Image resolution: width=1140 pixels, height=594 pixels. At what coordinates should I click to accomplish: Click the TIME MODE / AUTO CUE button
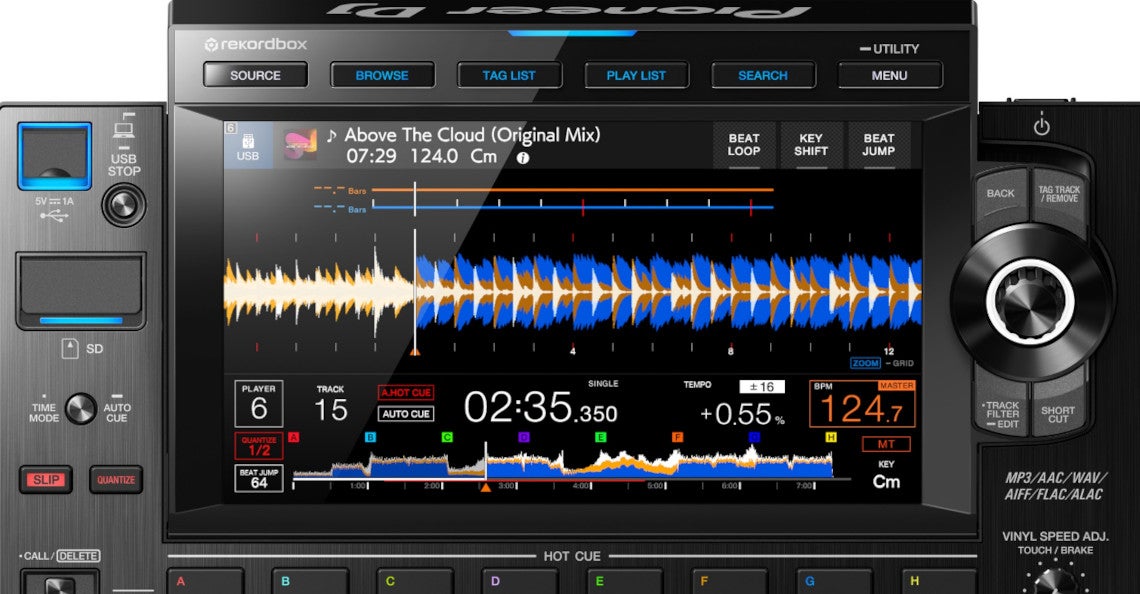[81, 409]
